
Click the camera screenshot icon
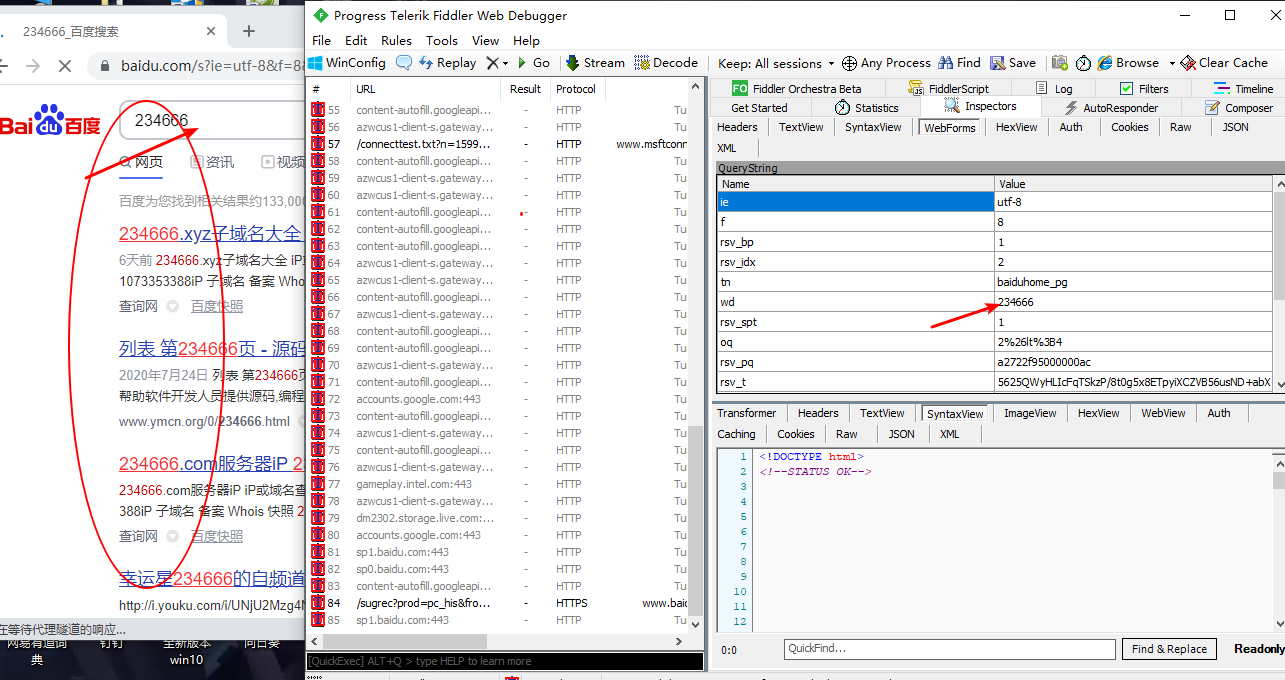[1060, 62]
